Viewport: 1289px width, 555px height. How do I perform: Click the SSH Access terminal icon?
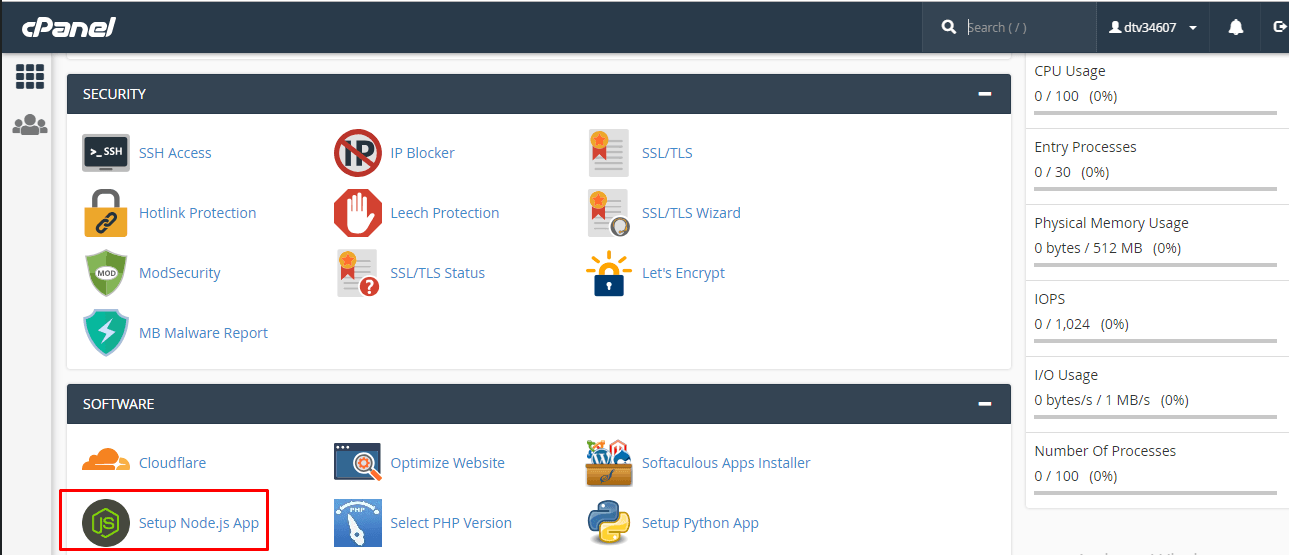(105, 153)
